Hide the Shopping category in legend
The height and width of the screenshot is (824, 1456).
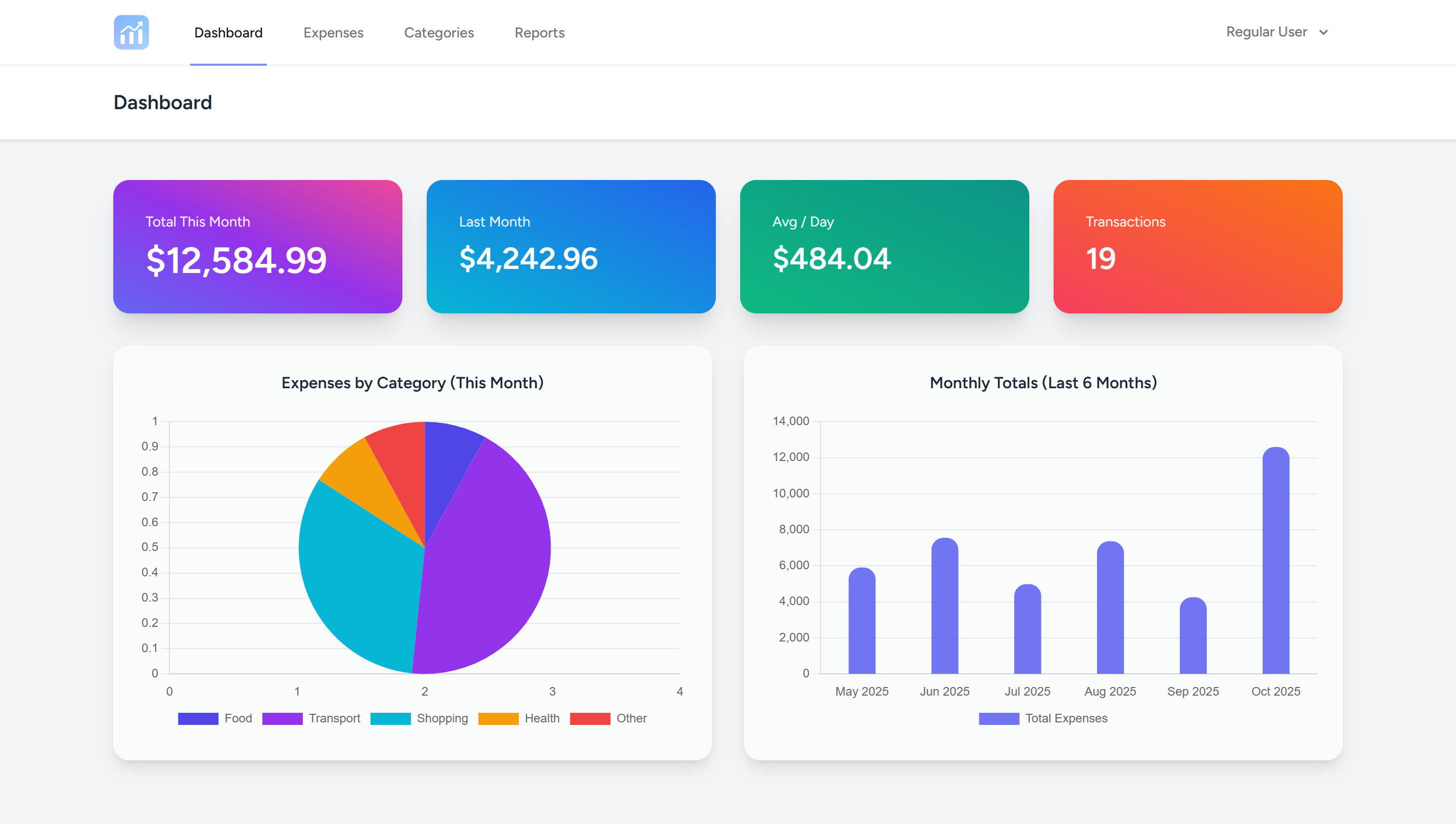pyautogui.click(x=442, y=718)
